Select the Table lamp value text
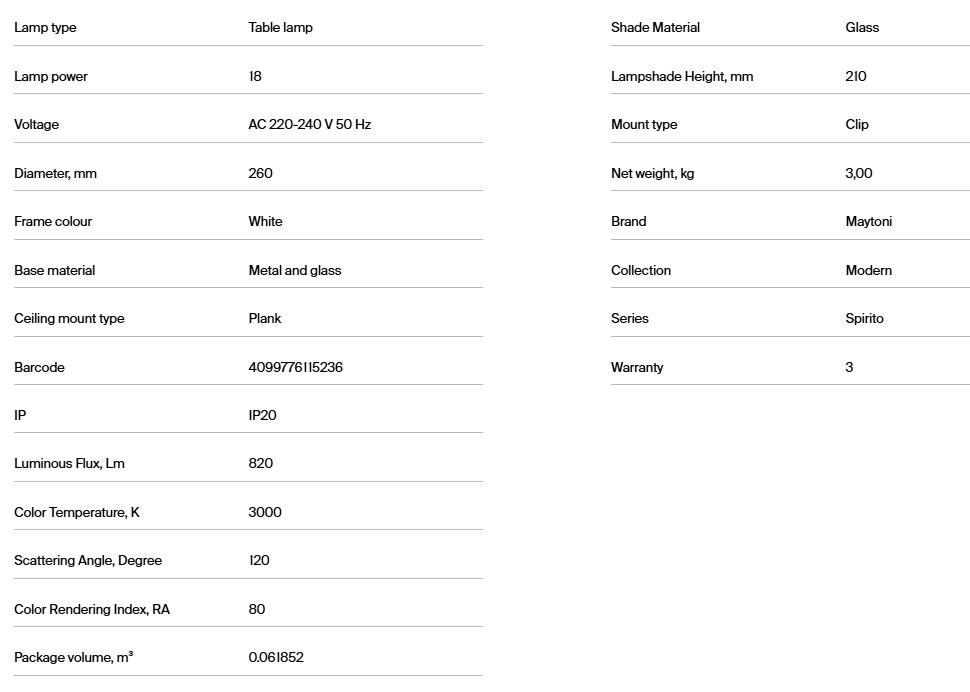 coord(280,28)
